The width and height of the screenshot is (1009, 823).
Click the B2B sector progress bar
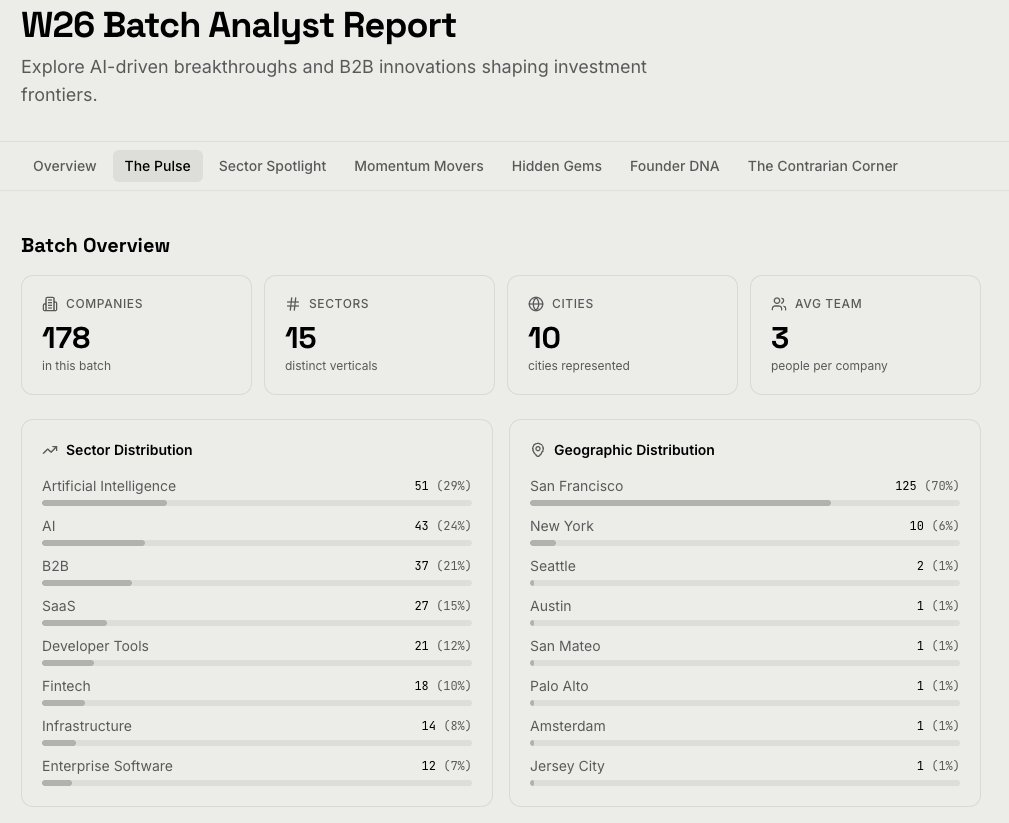tap(257, 583)
